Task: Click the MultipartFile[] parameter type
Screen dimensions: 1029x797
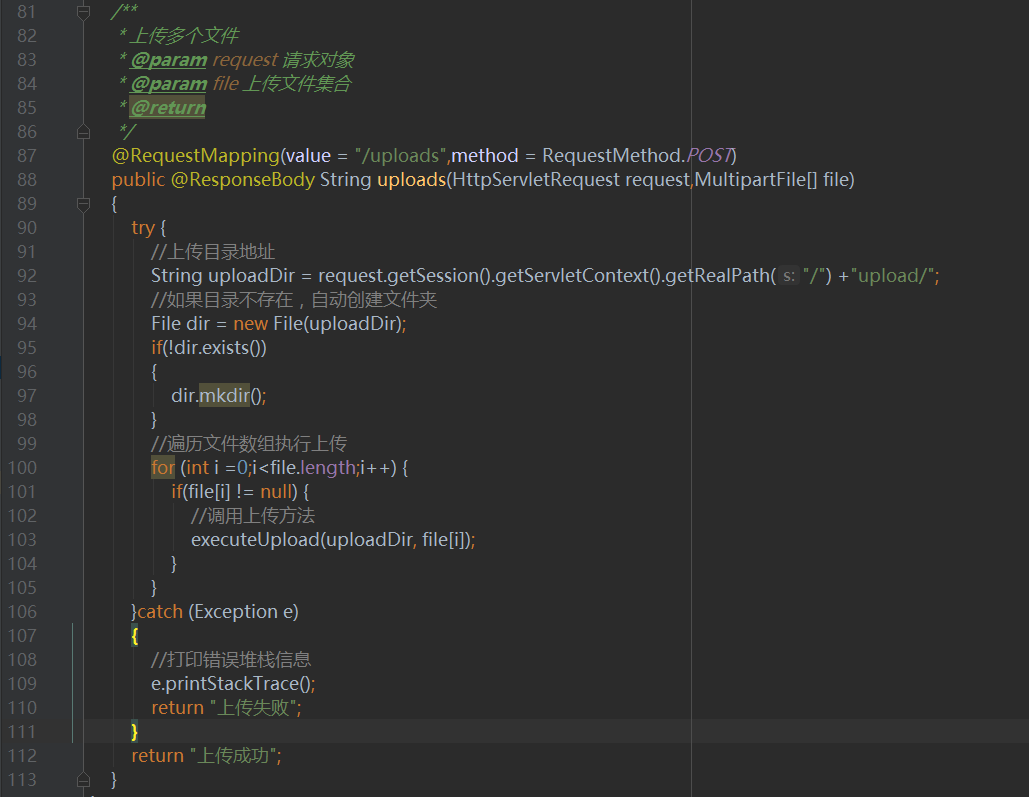Action: click(756, 180)
